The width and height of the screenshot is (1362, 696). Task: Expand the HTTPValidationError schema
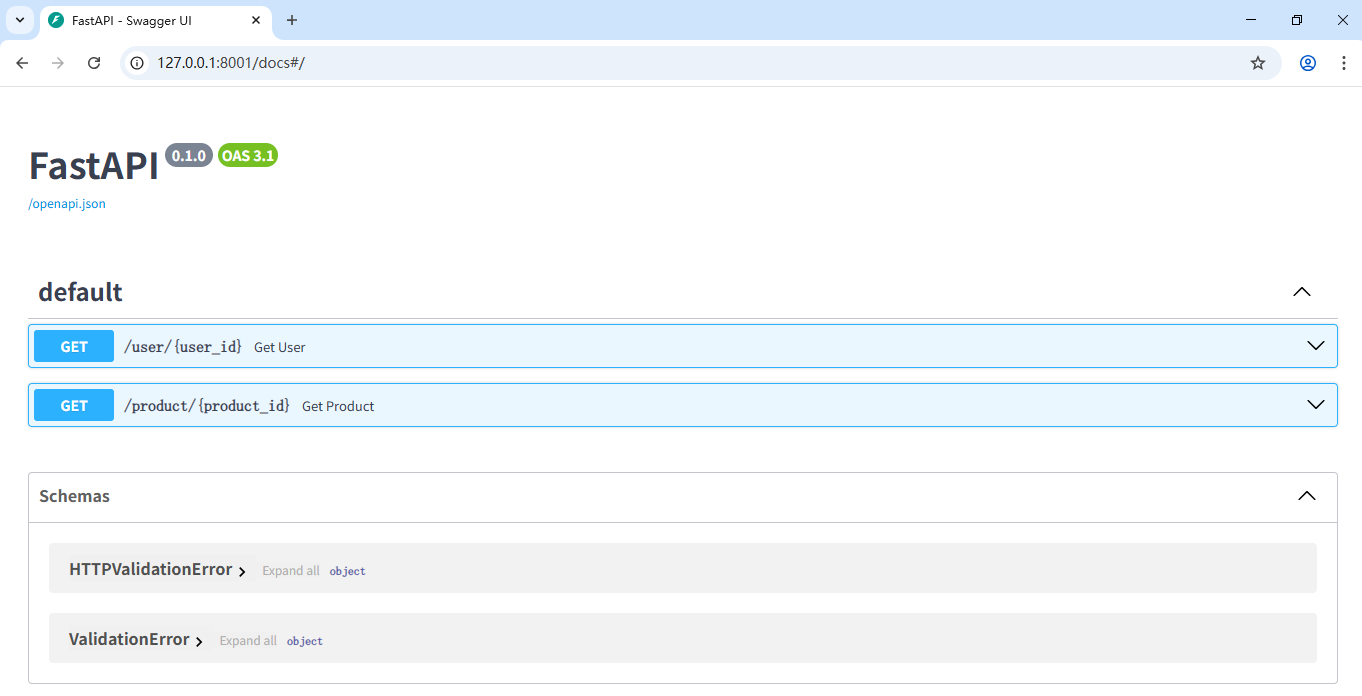coord(158,570)
